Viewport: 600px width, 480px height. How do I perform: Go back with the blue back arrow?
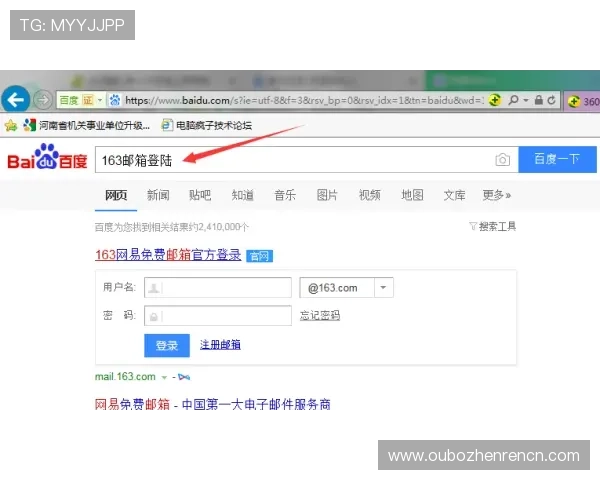point(15,100)
